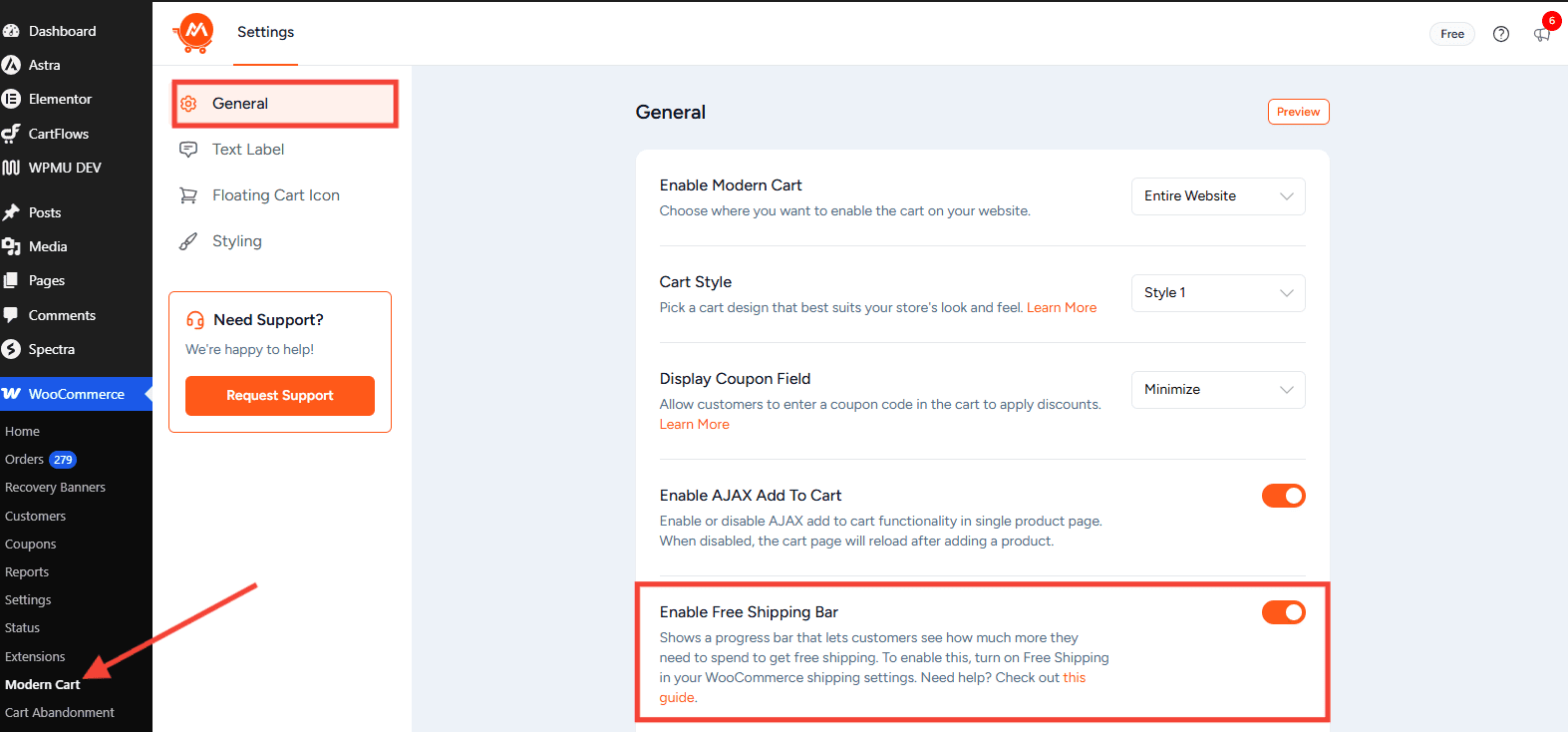This screenshot has width=1568, height=732.
Task: Click the 'We're happy to help!' text
Action: click(249, 350)
